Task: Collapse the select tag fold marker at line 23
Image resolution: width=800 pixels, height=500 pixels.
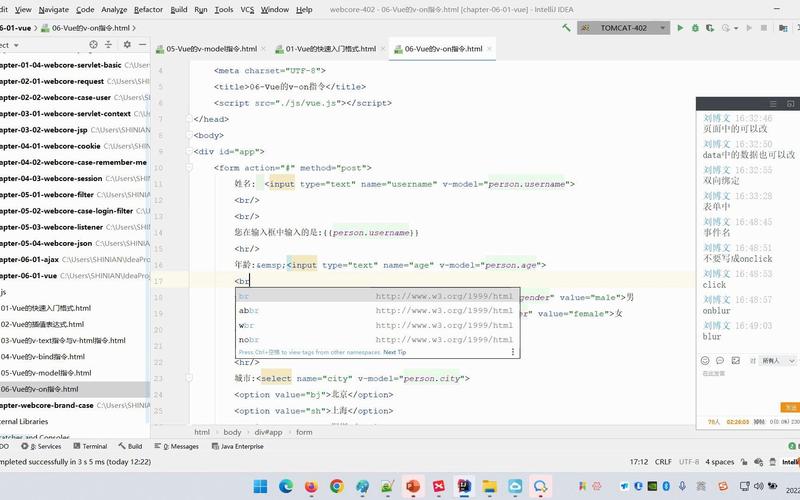Action: 189,378
